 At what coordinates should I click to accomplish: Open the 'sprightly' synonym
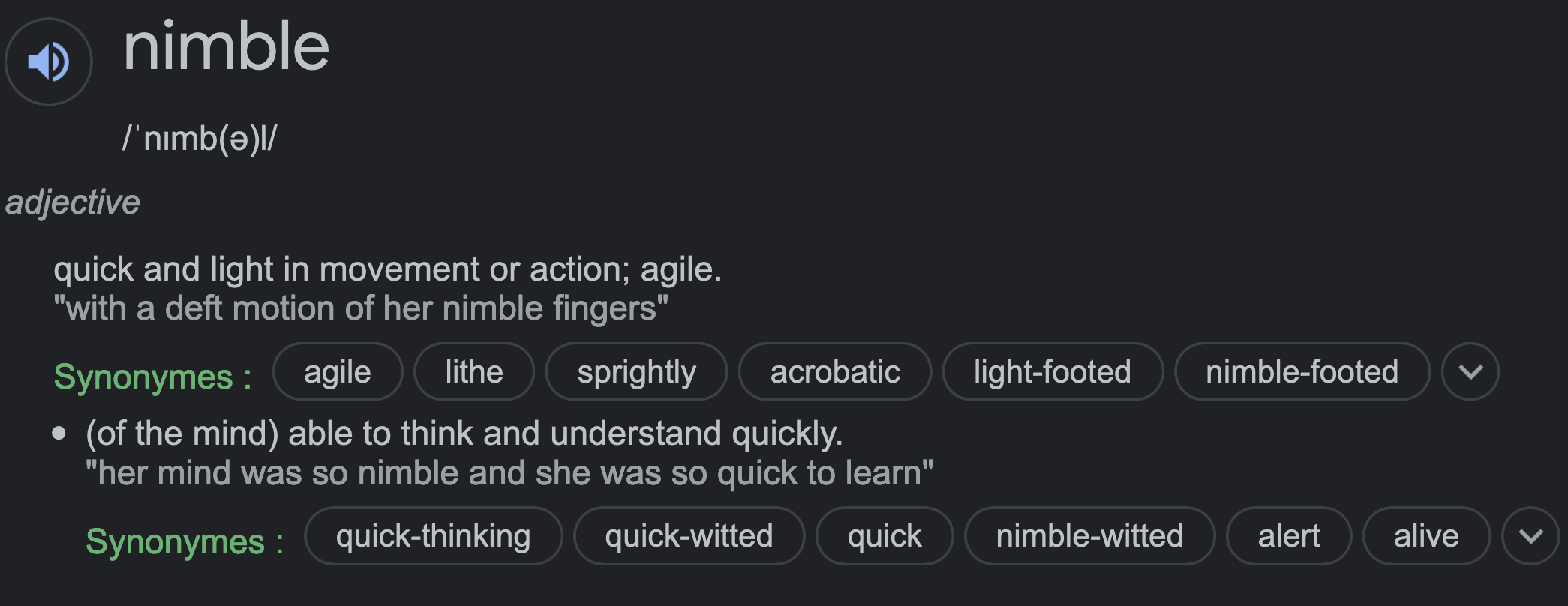click(x=636, y=371)
